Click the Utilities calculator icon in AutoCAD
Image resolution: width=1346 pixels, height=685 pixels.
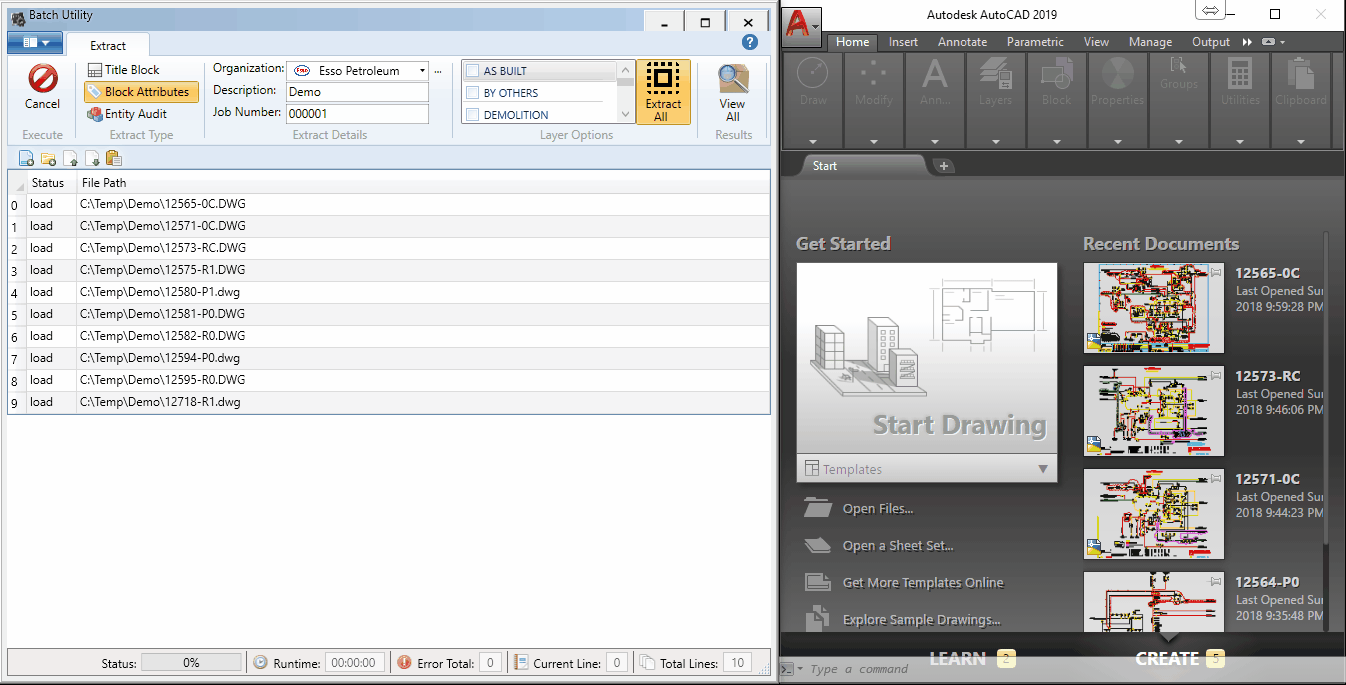click(1240, 73)
